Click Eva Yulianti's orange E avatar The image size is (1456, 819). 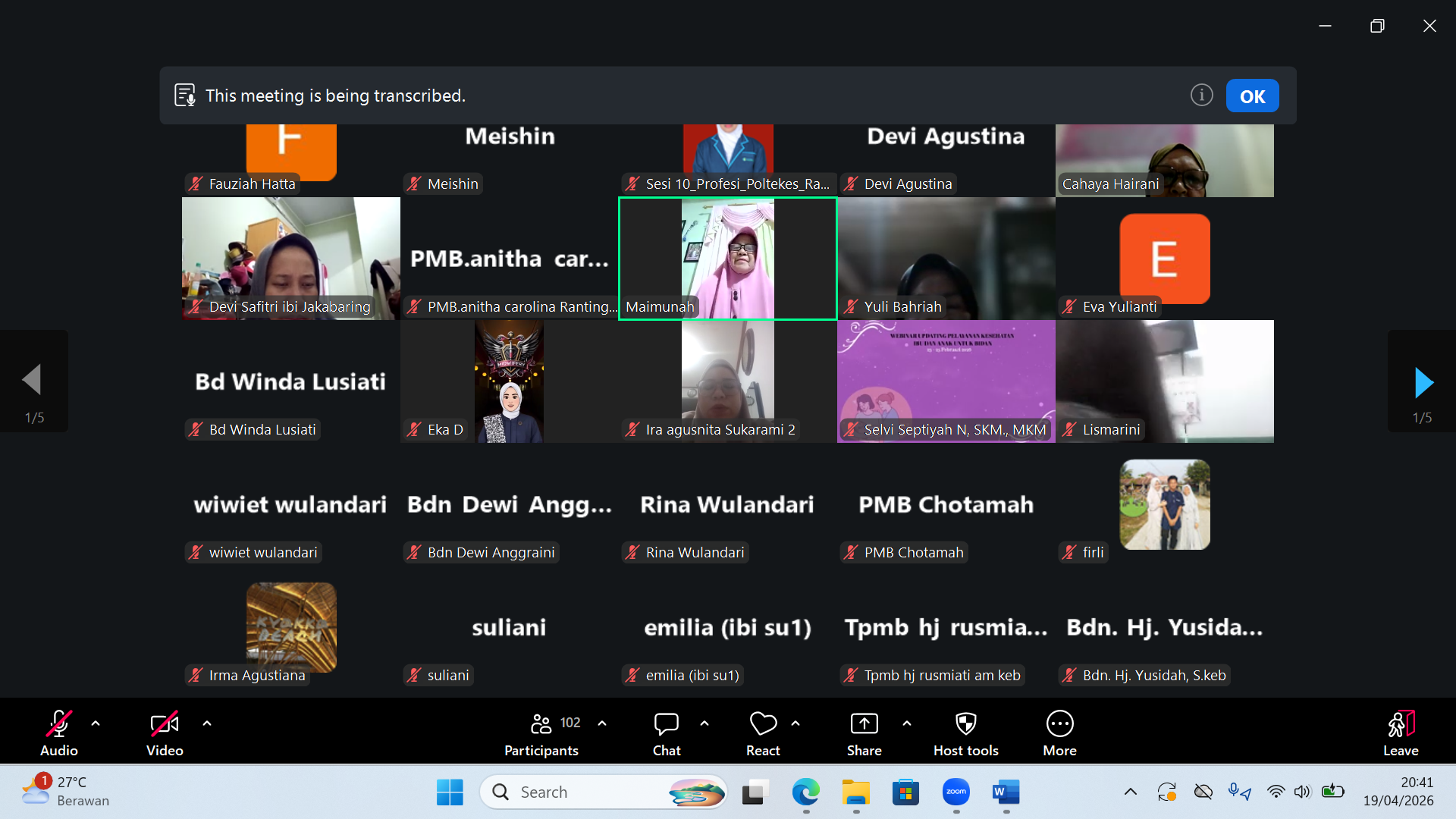click(x=1165, y=259)
